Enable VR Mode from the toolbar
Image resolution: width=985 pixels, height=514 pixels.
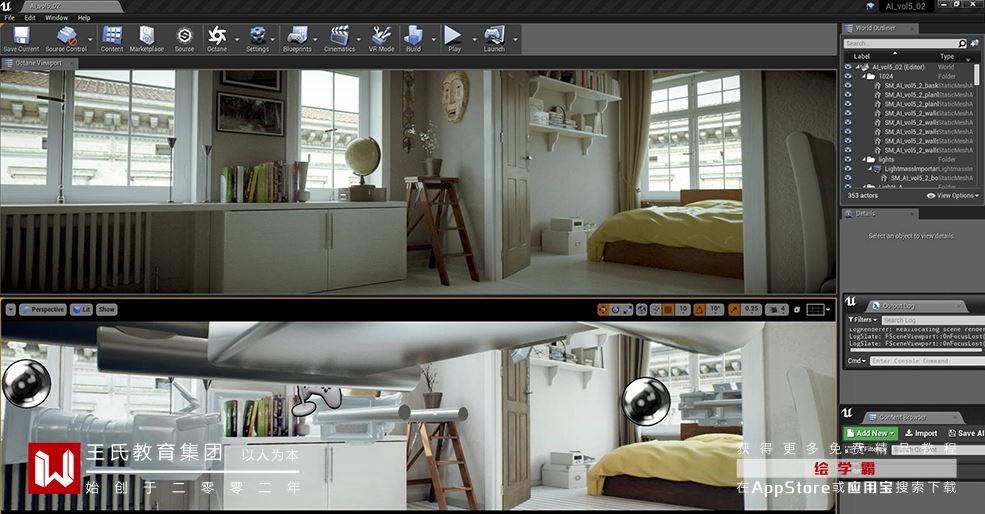381,38
